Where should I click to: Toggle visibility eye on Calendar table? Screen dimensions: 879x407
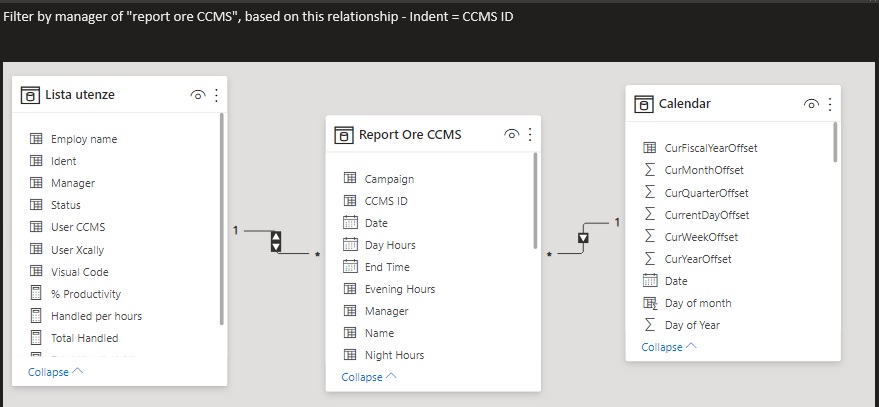(811, 104)
